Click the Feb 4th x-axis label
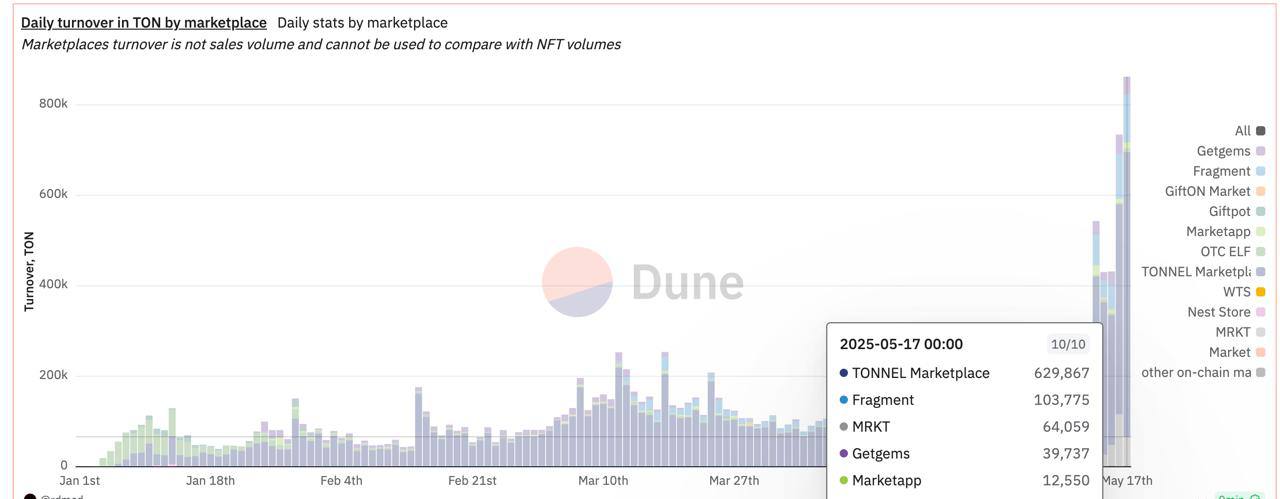The width and height of the screenshot is (1280, 499). (341, 481)
